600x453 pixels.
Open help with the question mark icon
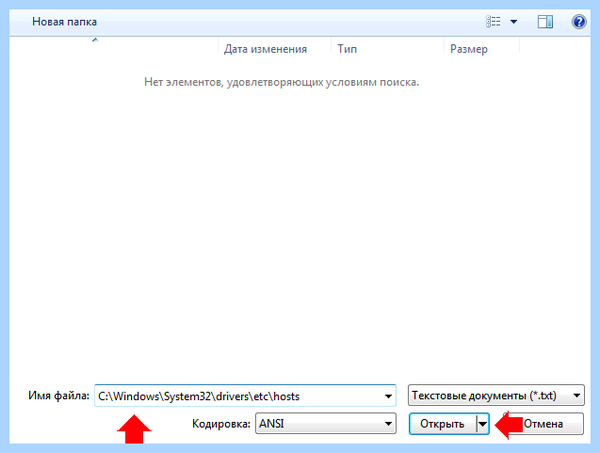pos(579,22)
